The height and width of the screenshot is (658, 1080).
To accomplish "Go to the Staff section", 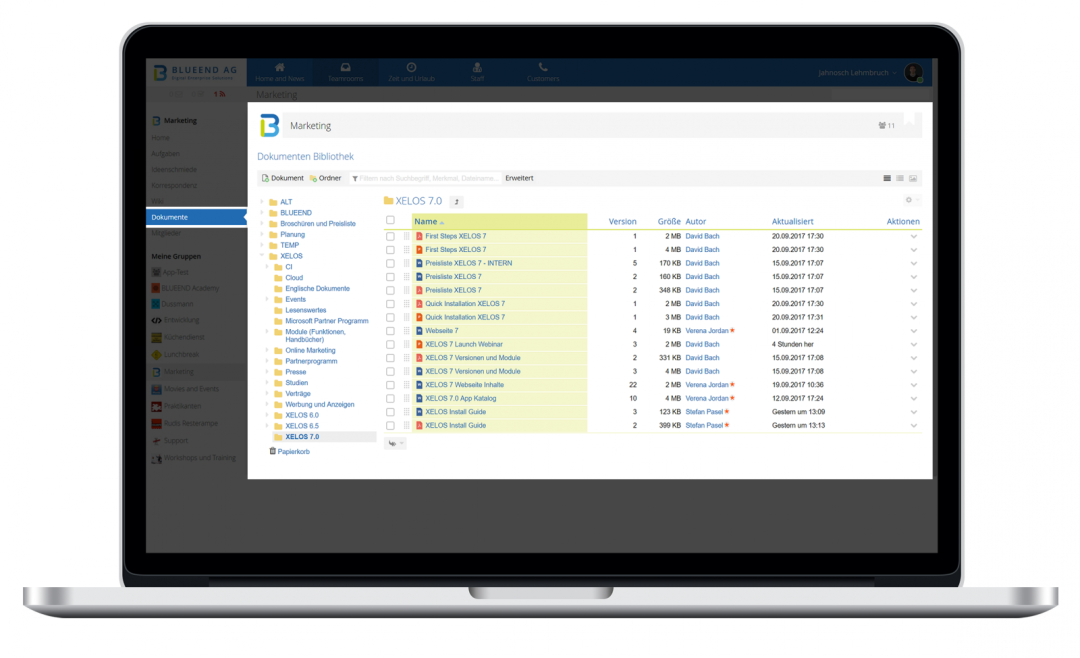I will (477, 72).
